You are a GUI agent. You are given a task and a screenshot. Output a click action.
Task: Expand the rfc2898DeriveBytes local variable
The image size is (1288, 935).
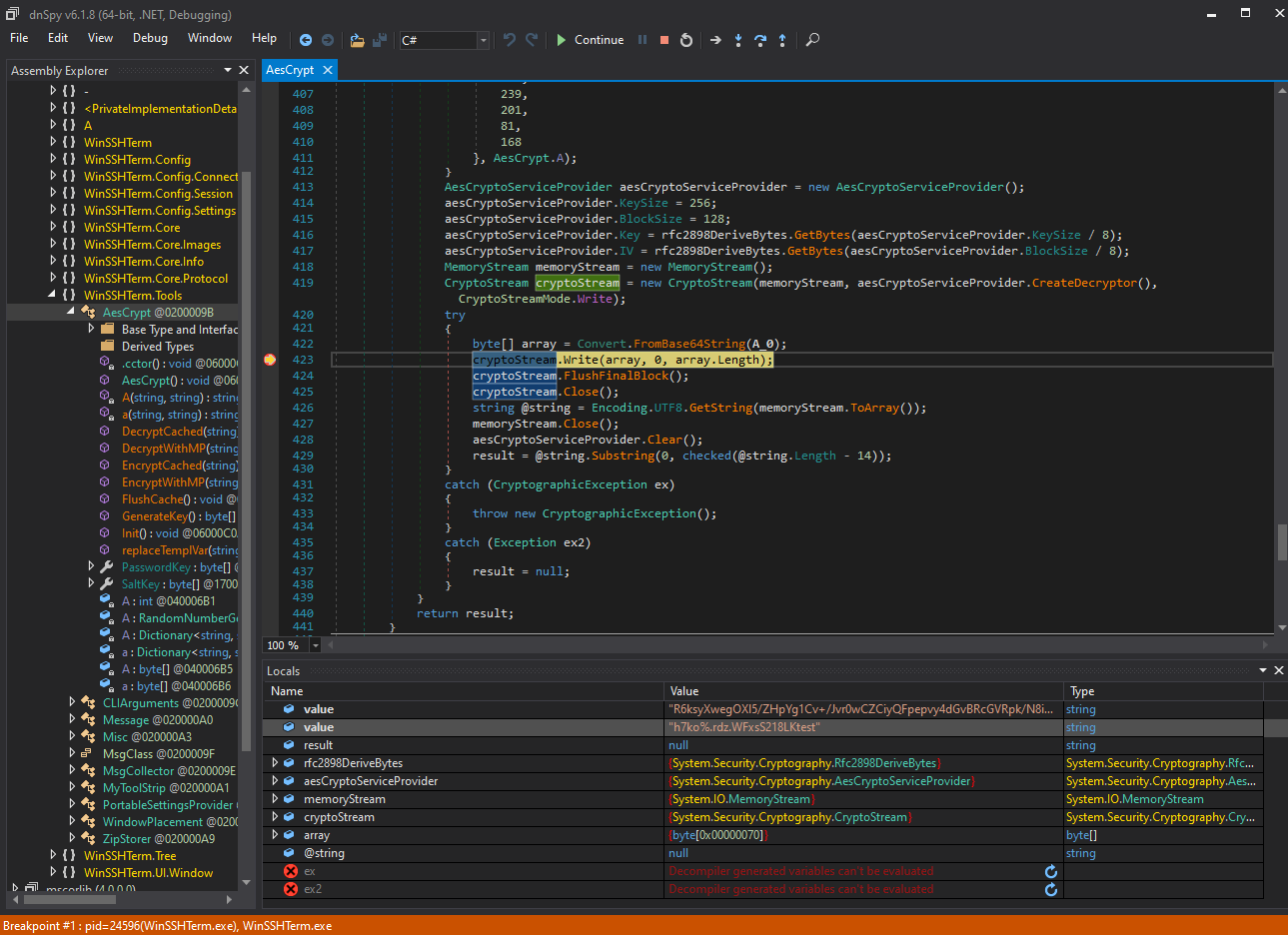tap(275, 763)
